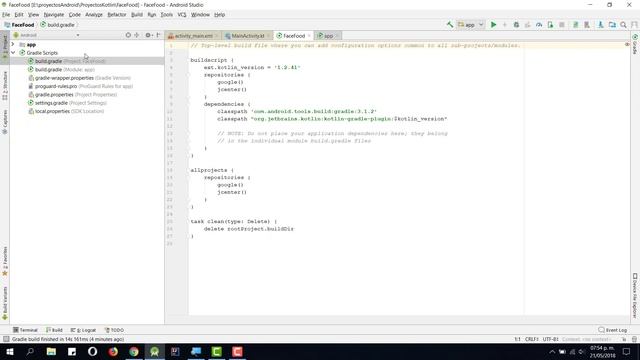This screenshot has height=360, width=640.
Task: Open the Build tool window at bottom
Action: coord(54,330)
